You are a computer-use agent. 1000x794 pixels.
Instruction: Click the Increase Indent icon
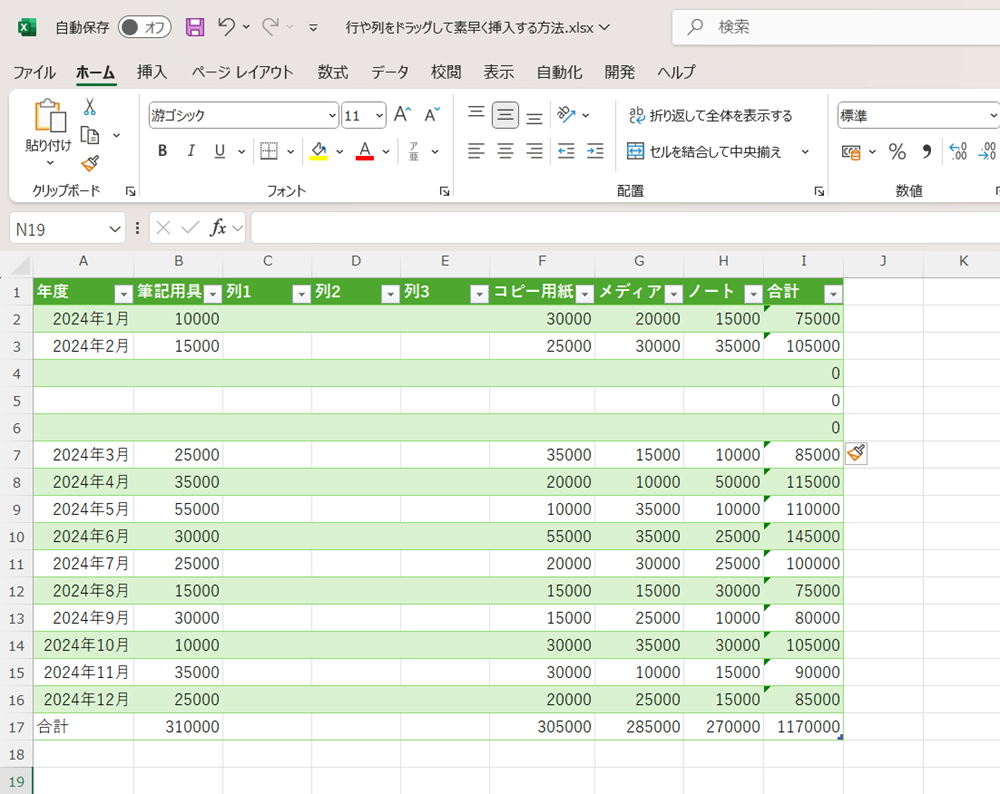point(595,151)
